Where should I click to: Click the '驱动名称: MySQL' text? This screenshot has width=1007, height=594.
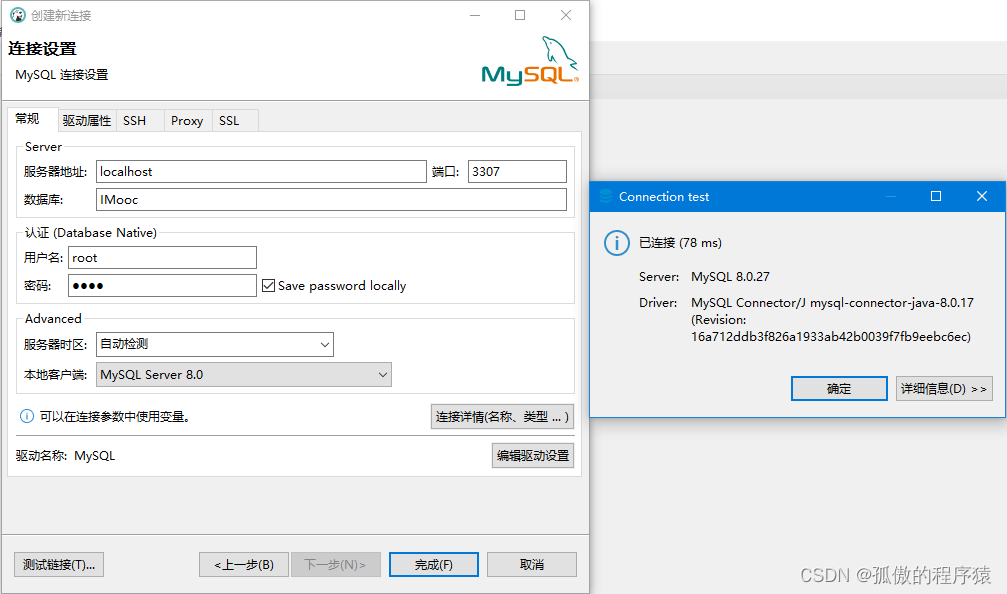click(66, 455)
